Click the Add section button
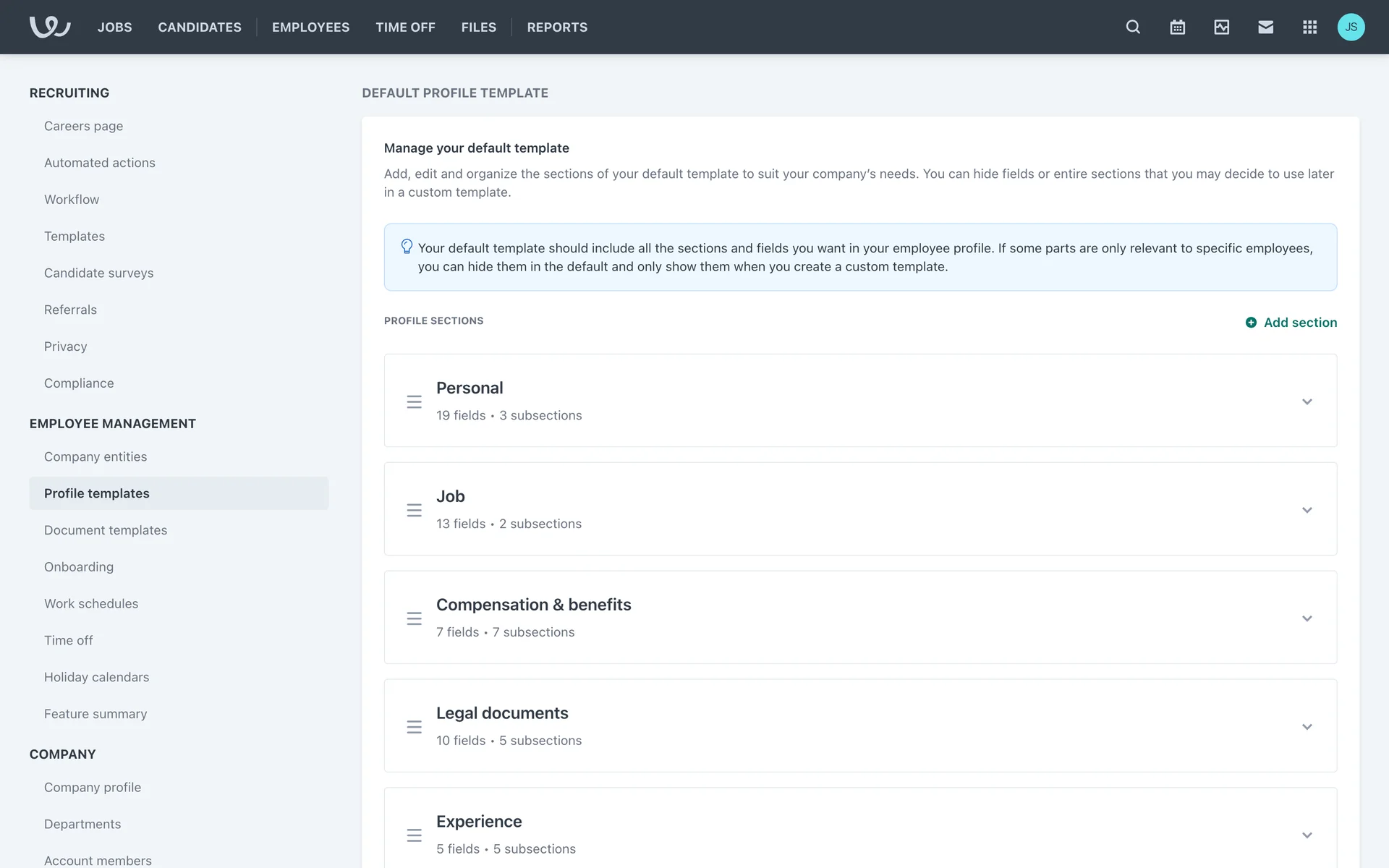Viewport: 1389px width, 868px height. [1291, 323]
